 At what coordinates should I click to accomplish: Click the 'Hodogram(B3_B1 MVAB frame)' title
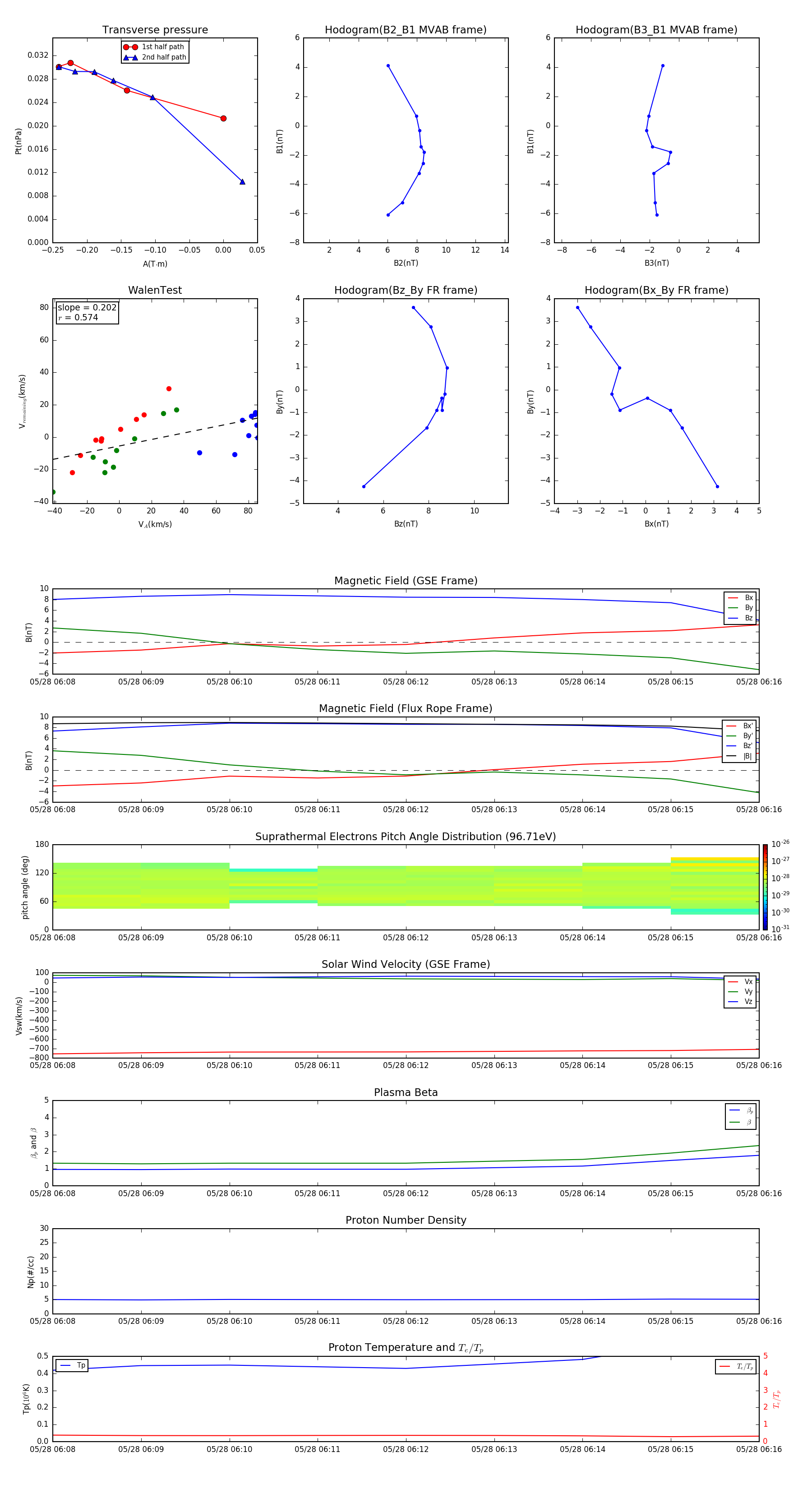(656, 30)
